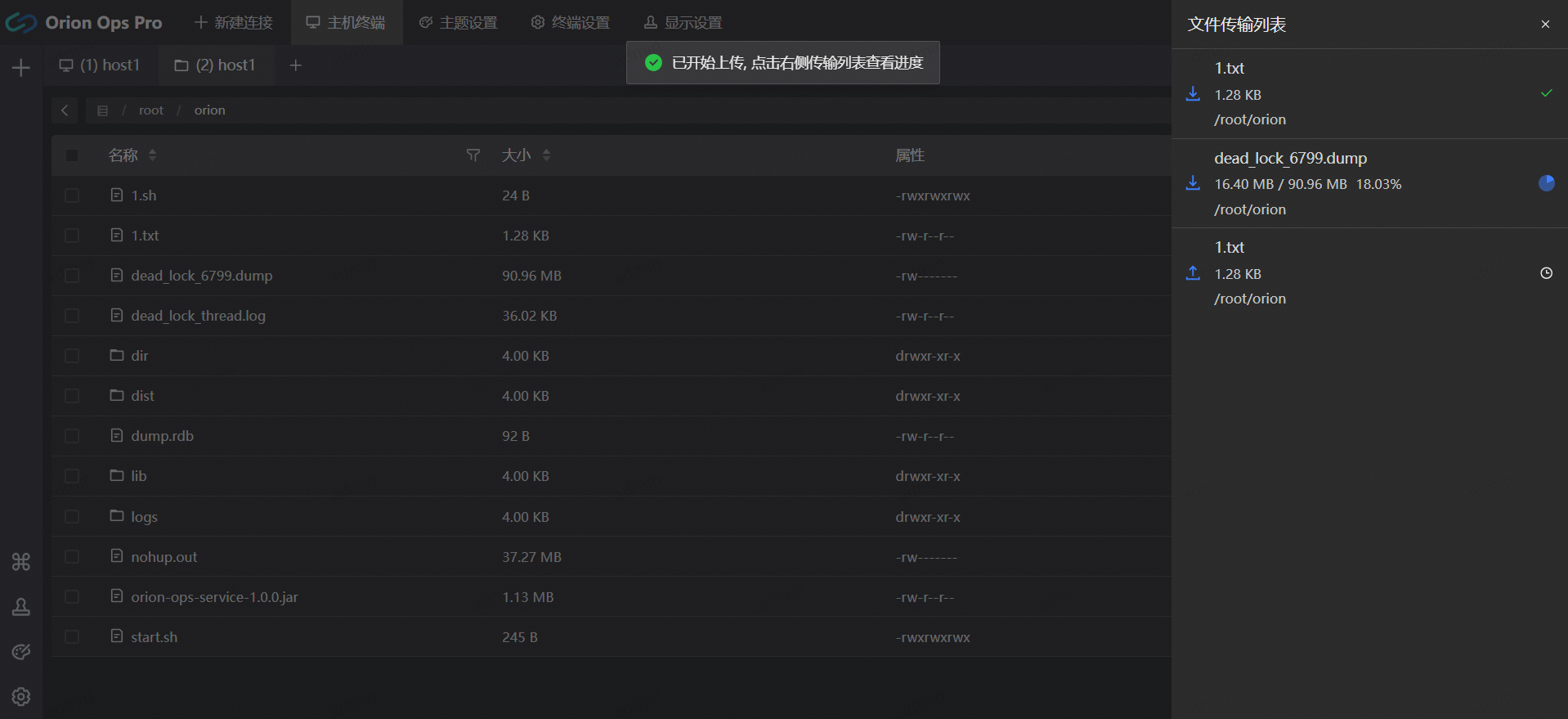Click the breadcrumb root drive icon
Image resolution: width=1568 pixels, height=719 pixels.
(x=103, y=110)
